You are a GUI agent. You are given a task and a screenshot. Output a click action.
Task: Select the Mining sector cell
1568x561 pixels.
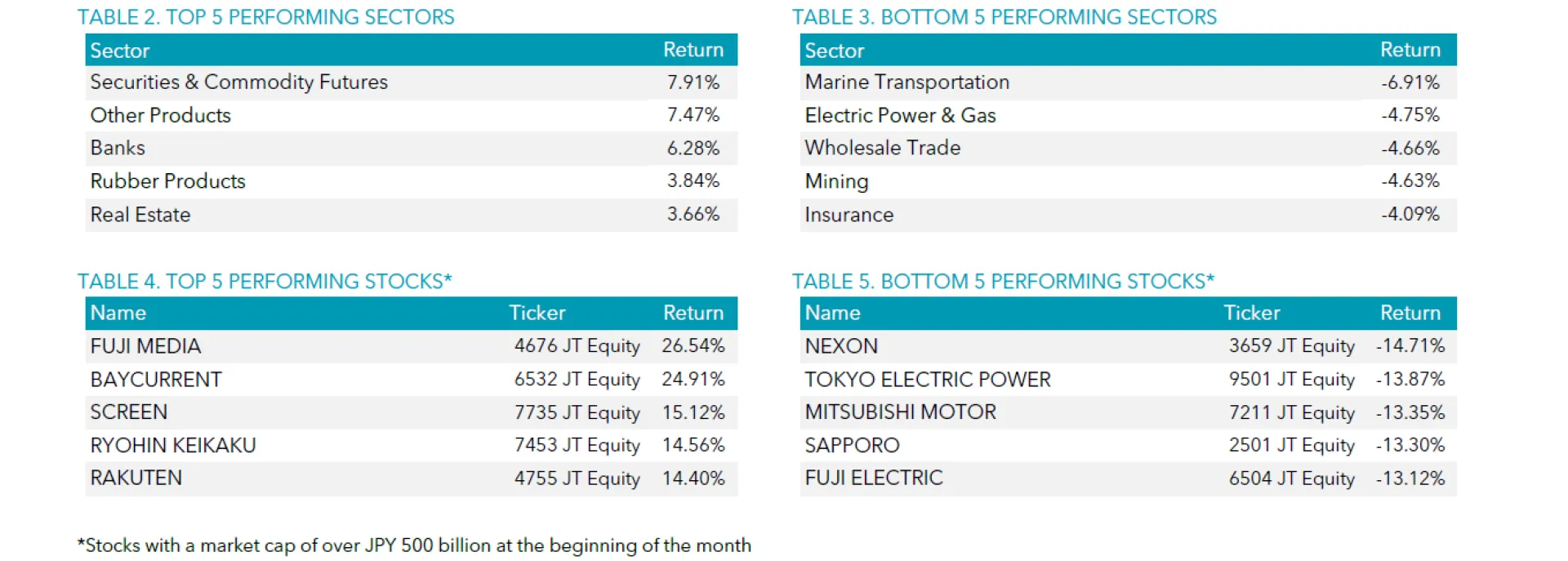point(836,181)
